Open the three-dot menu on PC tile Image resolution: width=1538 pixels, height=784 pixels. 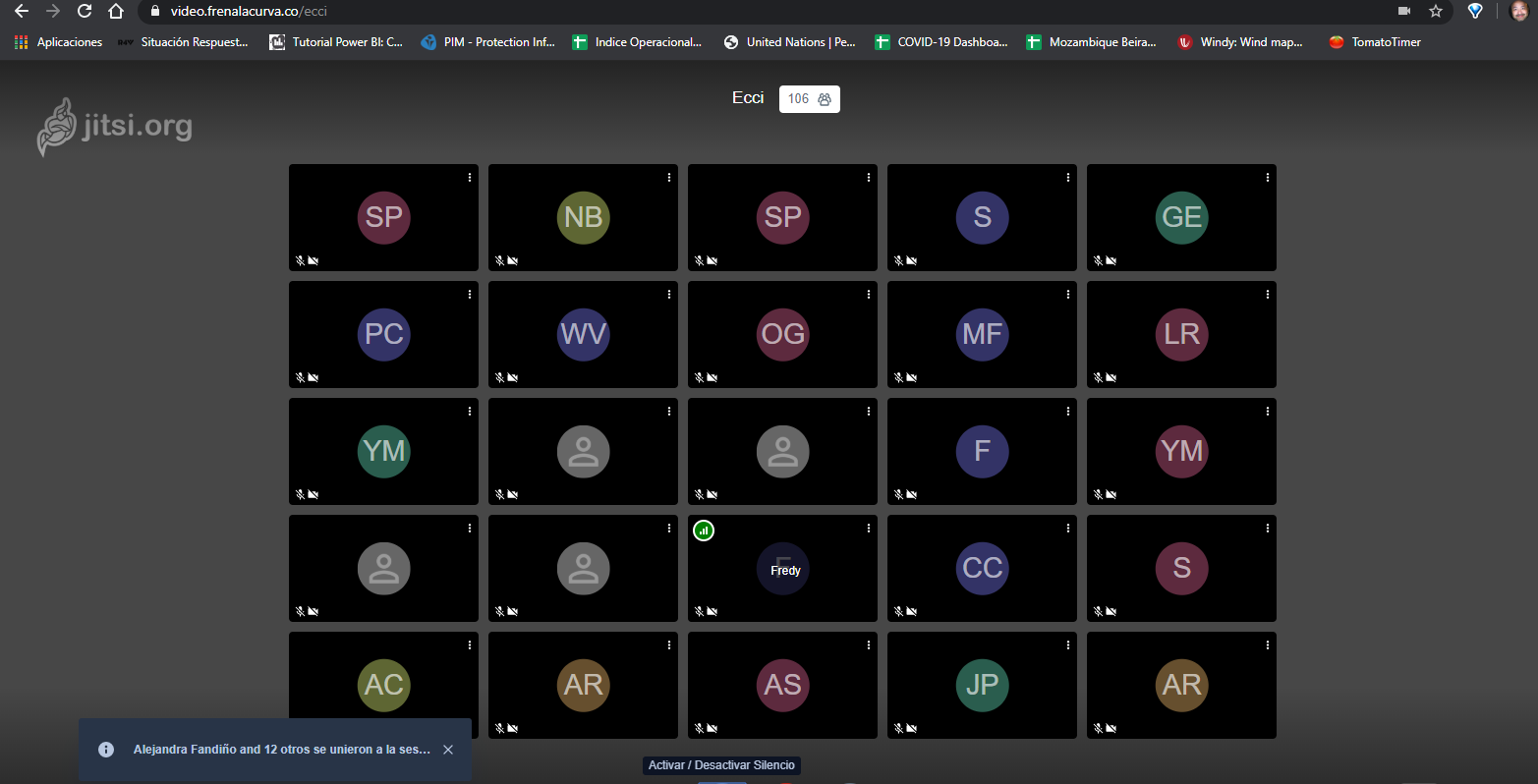pyautogui.click(x=470, y=295)
